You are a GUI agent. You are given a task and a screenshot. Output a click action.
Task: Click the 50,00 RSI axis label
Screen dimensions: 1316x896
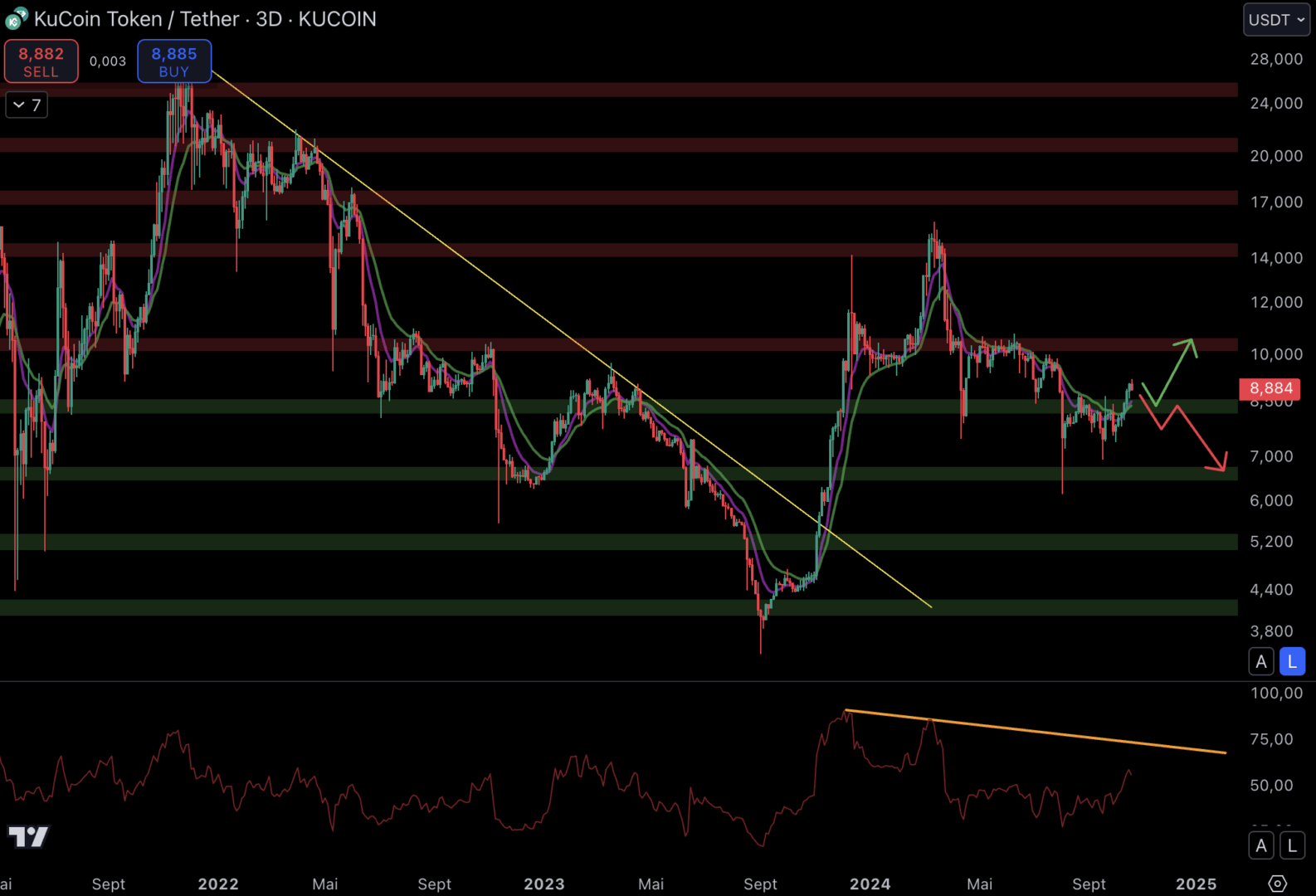pos(1271,785)
